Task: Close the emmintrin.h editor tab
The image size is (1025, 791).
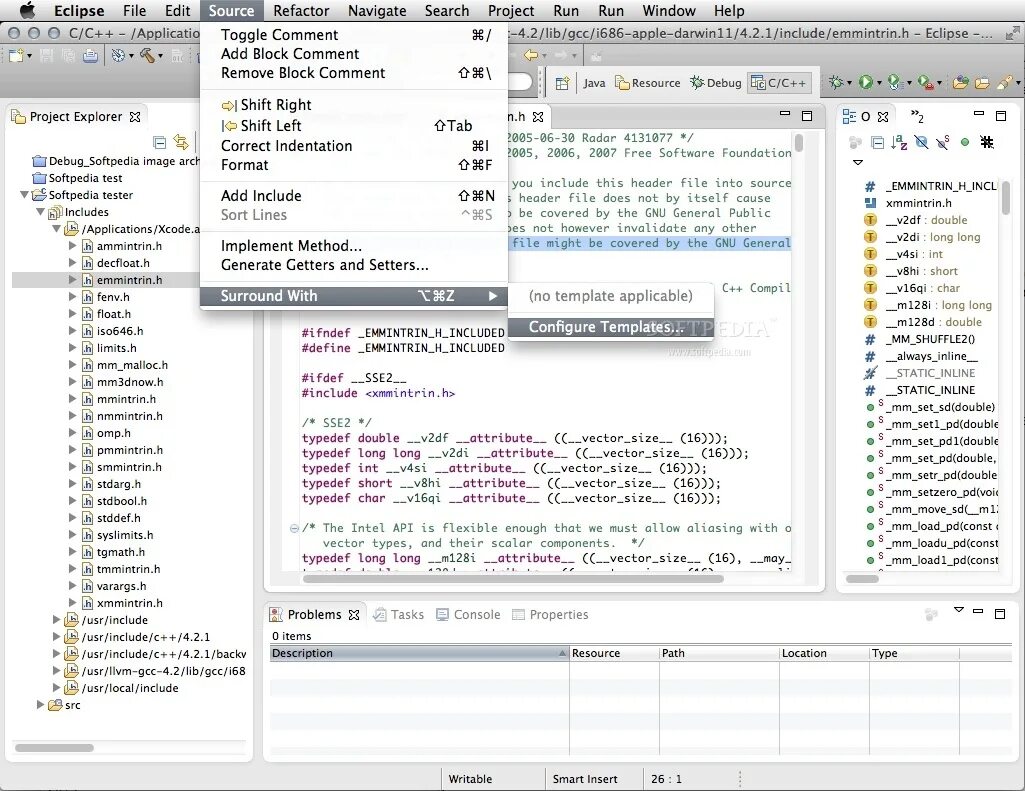Action: [538, 117]
